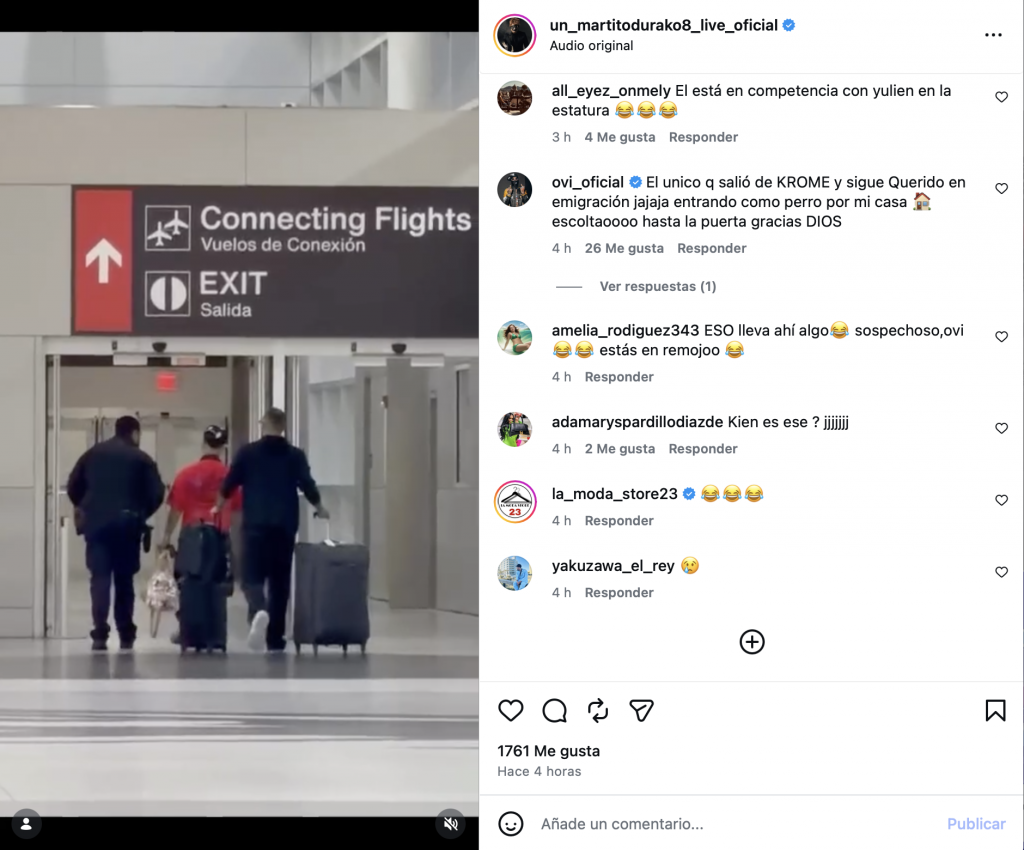Open un_martitodurako8_live_oficial profile link

pyautogui.click(x=664, y=25)
